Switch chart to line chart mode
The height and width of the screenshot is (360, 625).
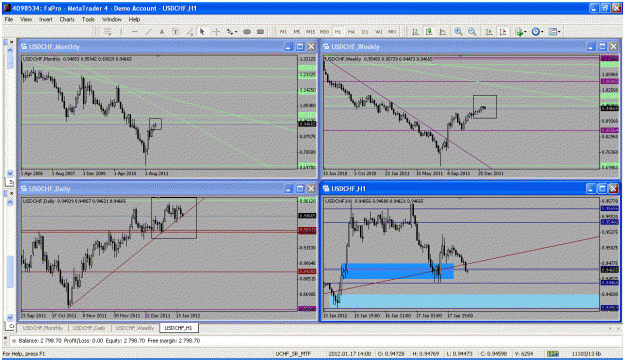click(x=442, y=32)
